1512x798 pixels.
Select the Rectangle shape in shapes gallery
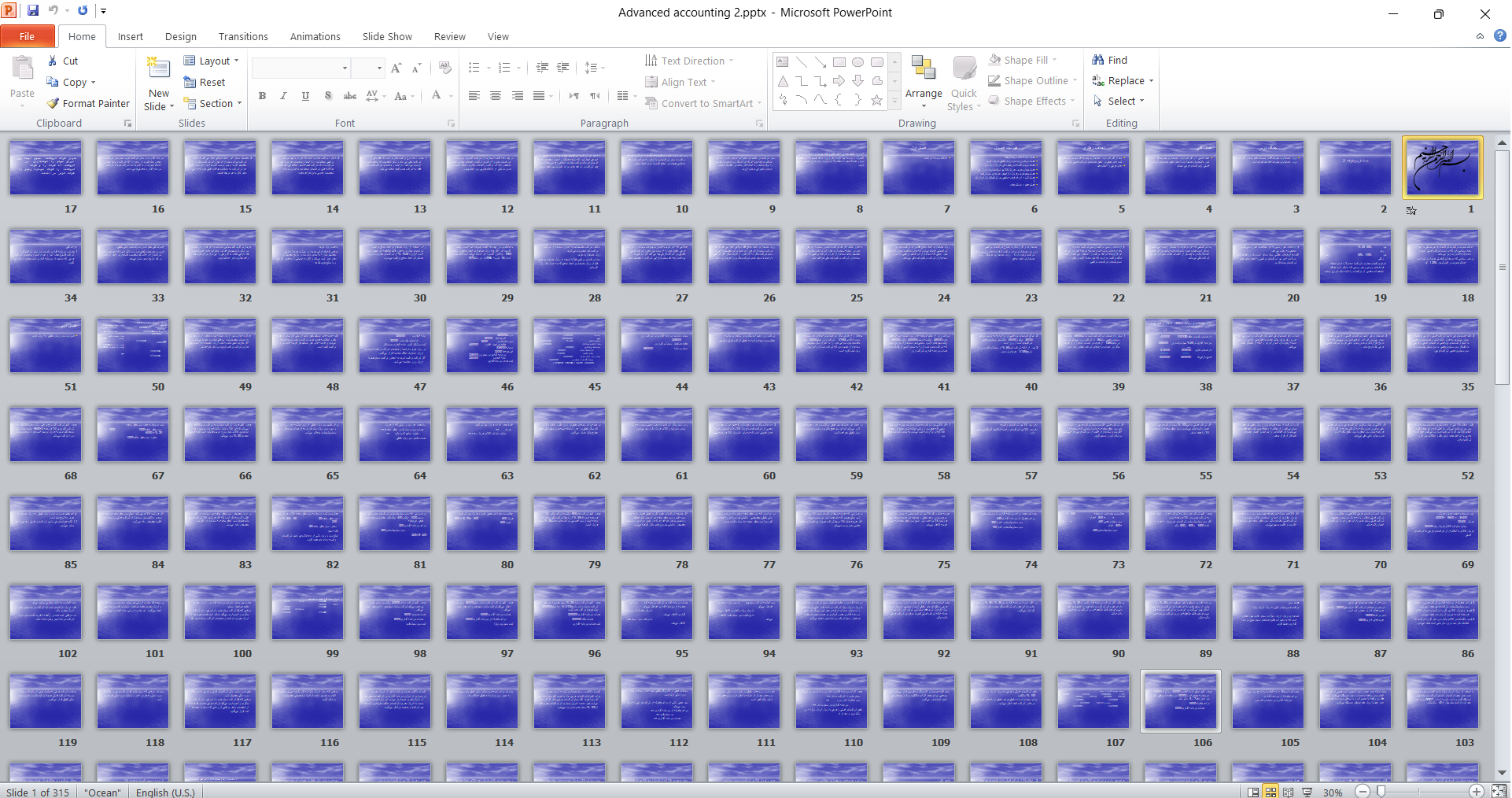click(839, 62)
